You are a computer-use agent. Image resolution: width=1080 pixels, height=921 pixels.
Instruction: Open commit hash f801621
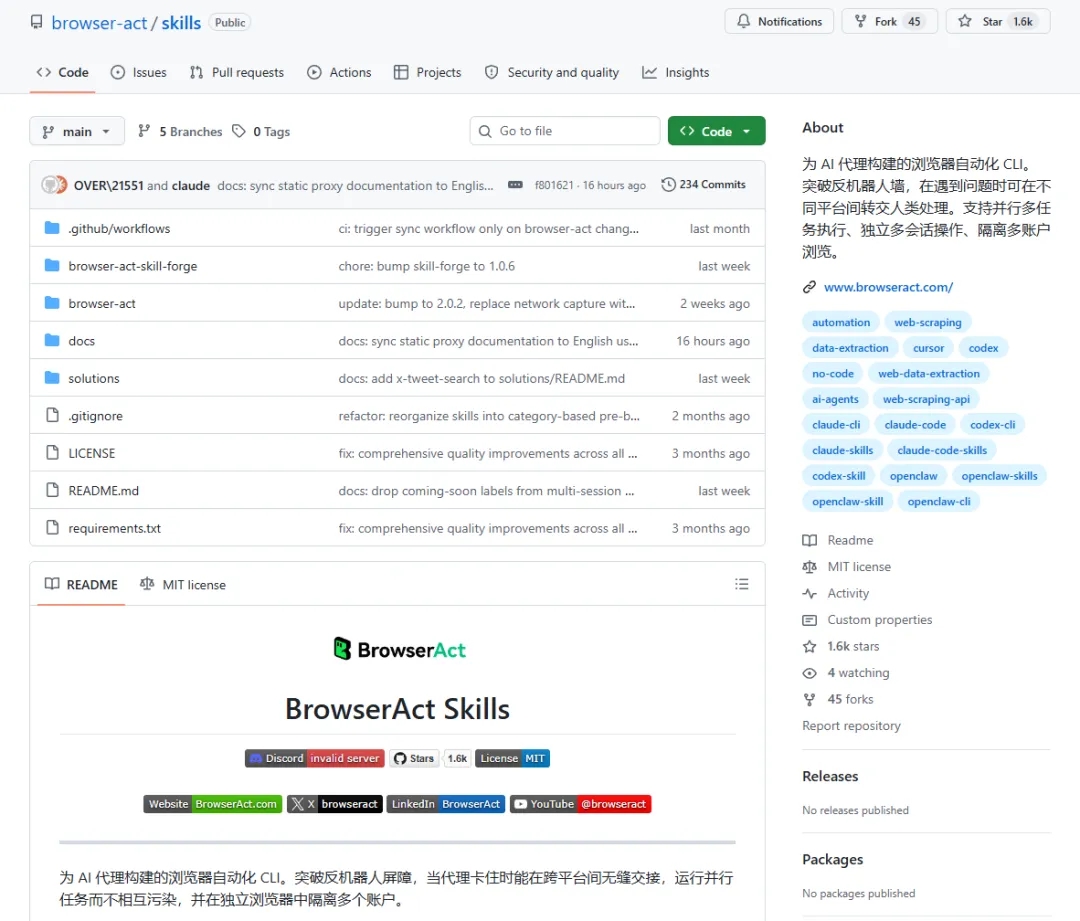pos(554,185)
